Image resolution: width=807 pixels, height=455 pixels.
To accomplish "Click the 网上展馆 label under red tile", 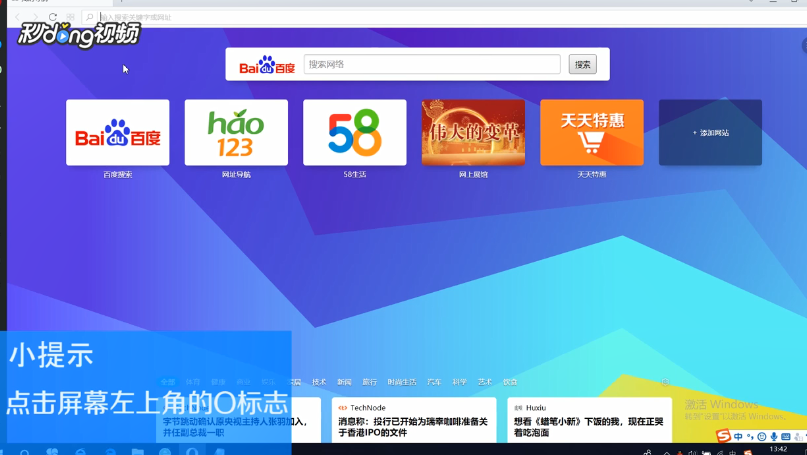I will point(473,174).
